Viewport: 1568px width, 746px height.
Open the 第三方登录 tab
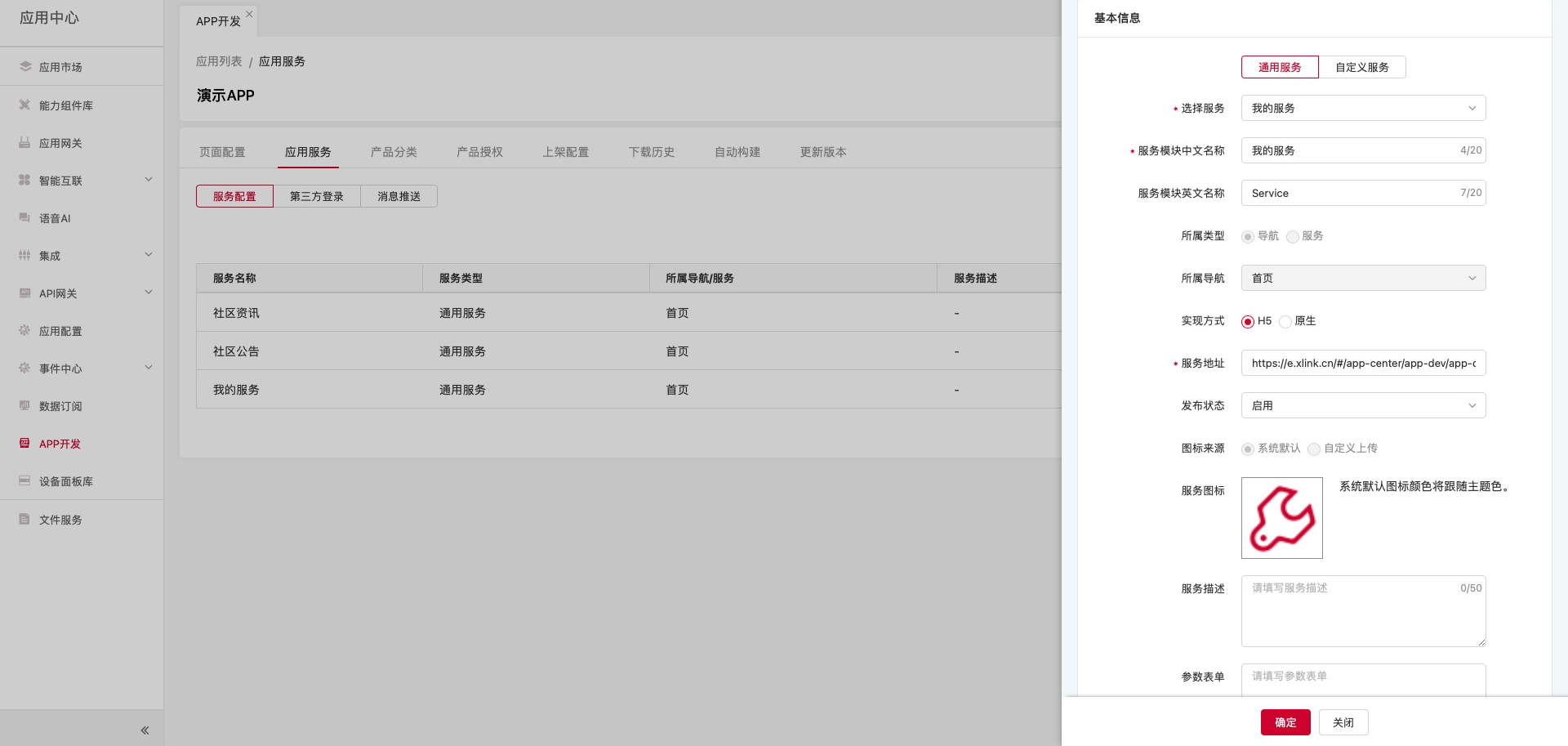coord(317,197)
